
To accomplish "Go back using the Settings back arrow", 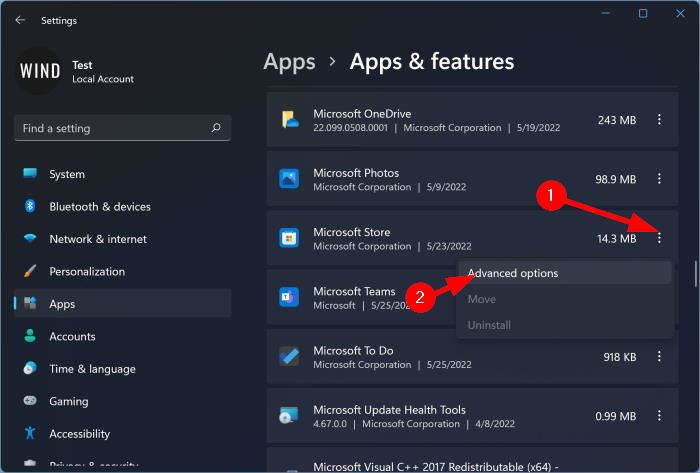I will [x=20, y=20].
